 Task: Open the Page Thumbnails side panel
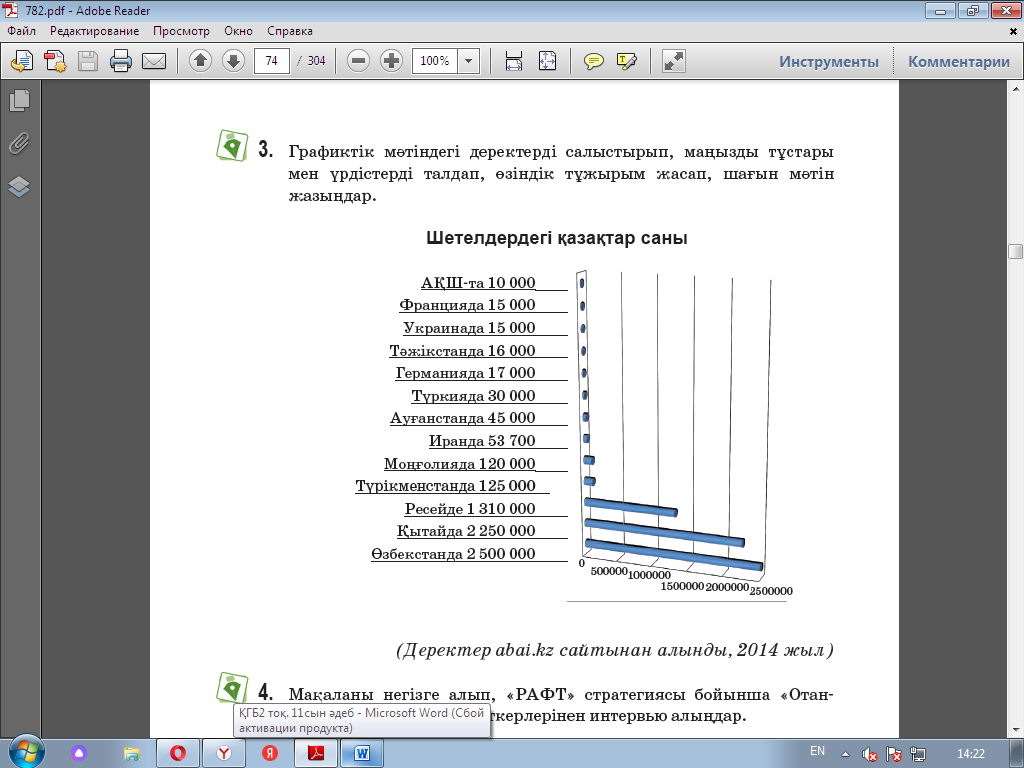[20, 100]
